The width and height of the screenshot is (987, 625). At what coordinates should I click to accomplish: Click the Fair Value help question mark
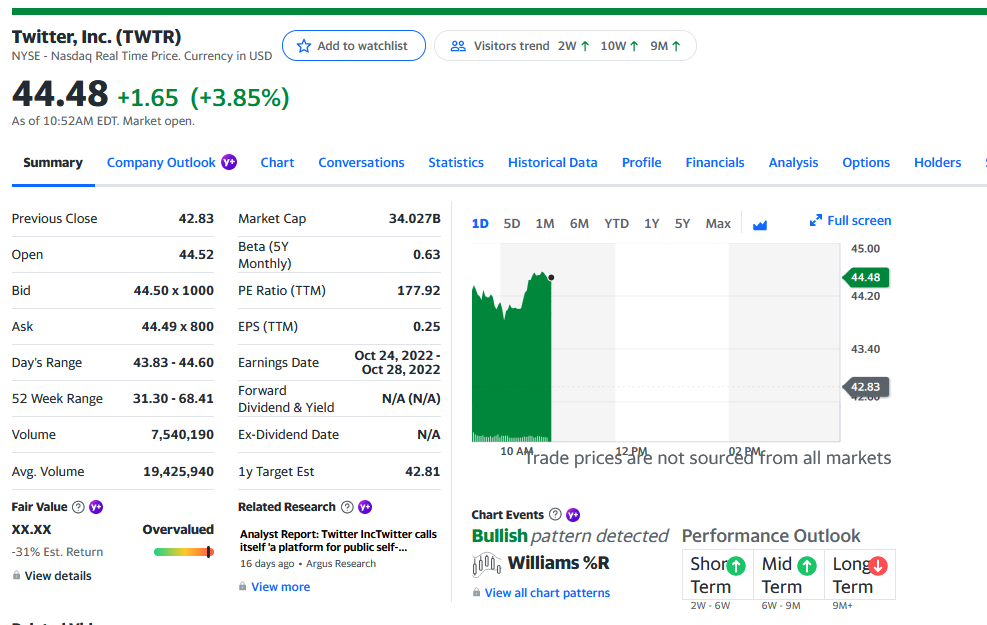[x=78, y=507]
